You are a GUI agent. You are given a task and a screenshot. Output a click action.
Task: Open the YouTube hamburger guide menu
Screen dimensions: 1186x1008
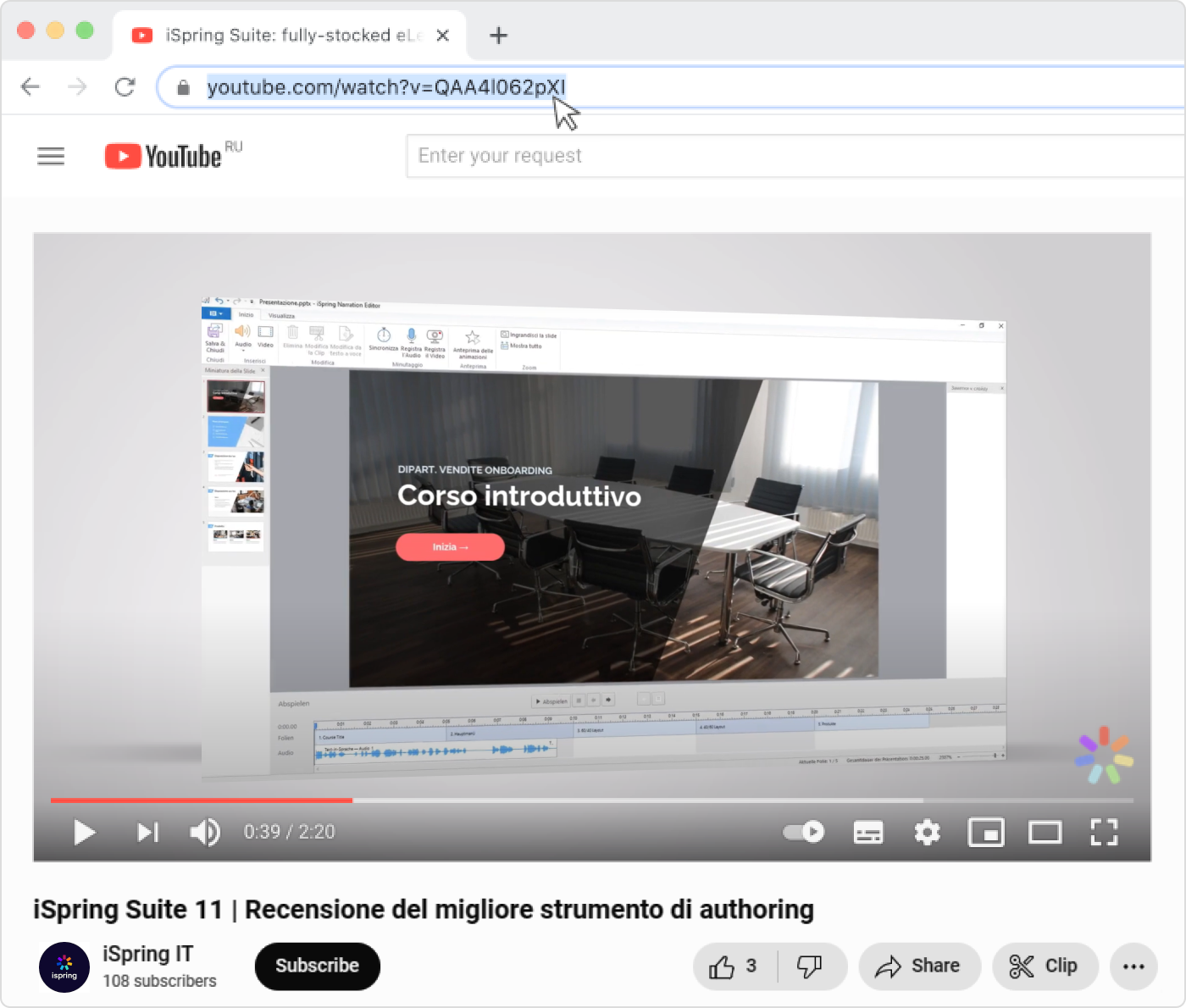click(51, 156)
